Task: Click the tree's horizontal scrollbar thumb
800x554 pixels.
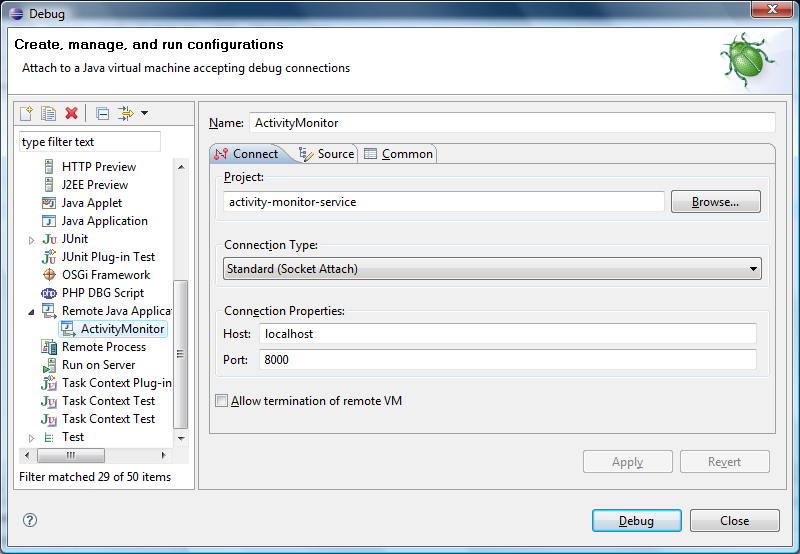Action: click(71, 455)
